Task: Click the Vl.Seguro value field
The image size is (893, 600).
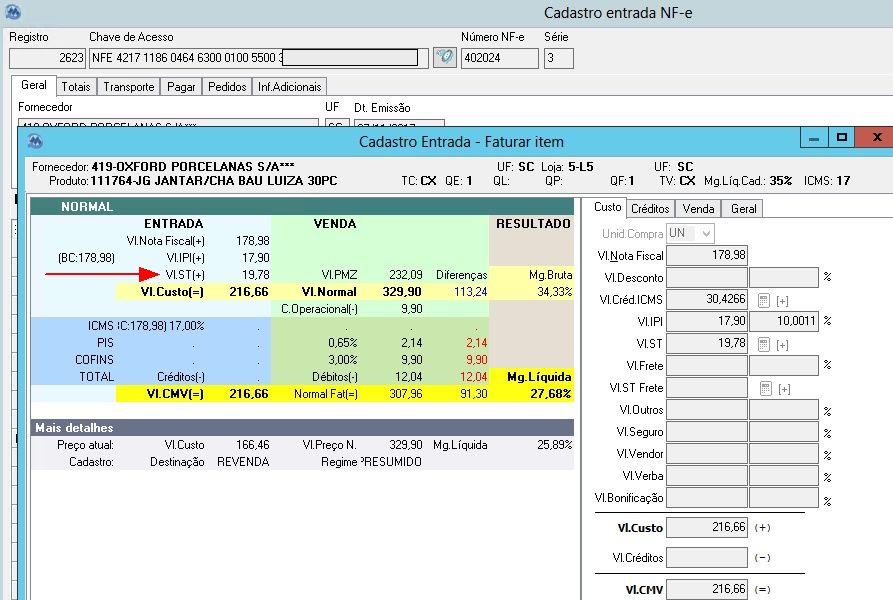Action: pos(707,432)
